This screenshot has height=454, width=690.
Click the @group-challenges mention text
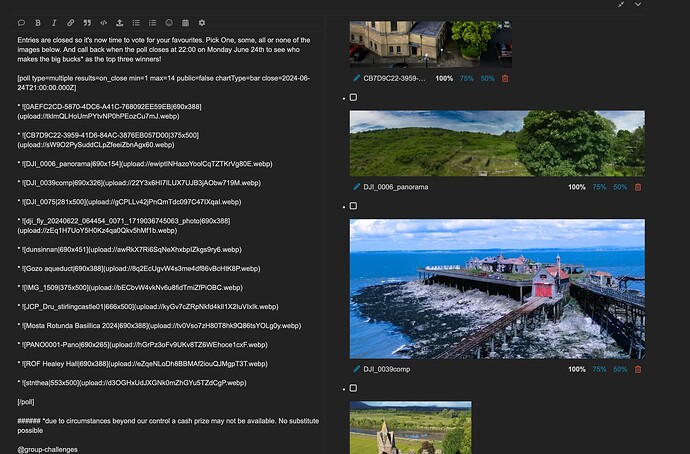[48, 450]
